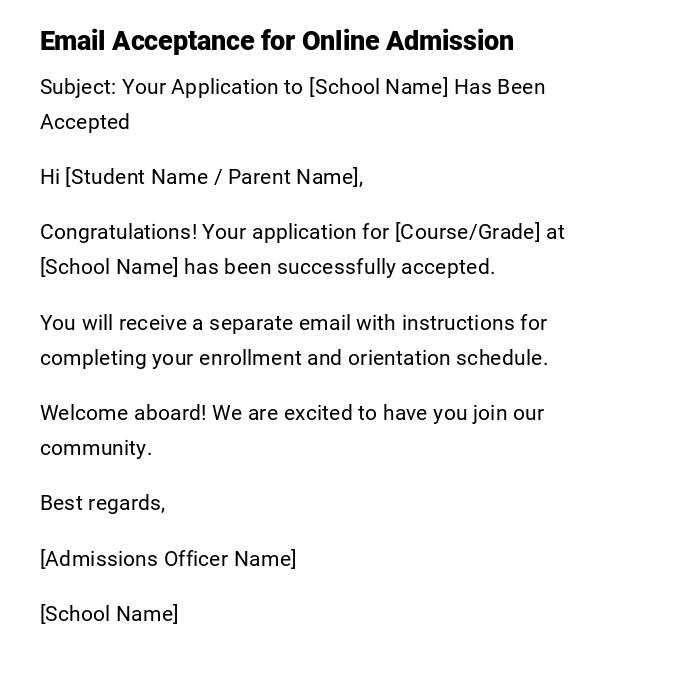The width and height of the screenshot is (700, 676).
Task: Select the [Admissions Officer Name] placeholder
Action: (x=168, y=559)
